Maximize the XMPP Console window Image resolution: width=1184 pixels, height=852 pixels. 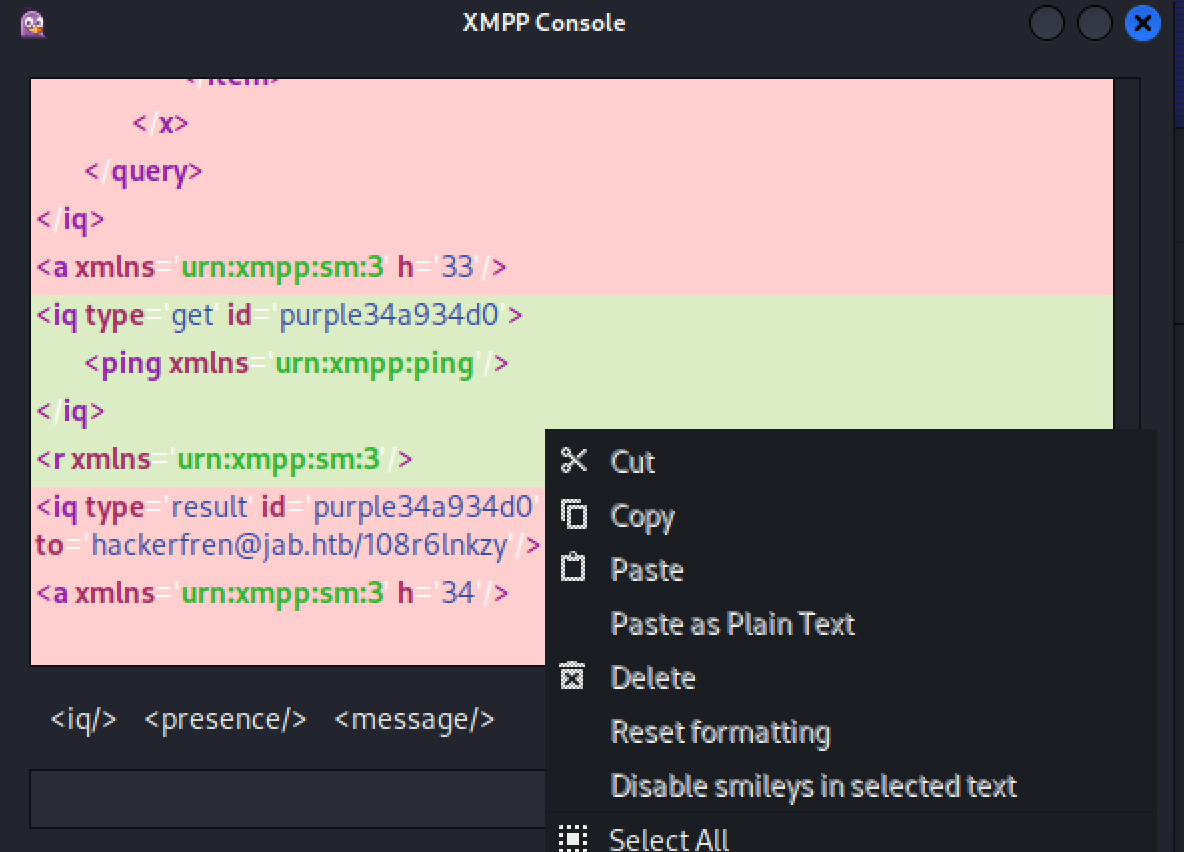click(x=1094, y=23)
